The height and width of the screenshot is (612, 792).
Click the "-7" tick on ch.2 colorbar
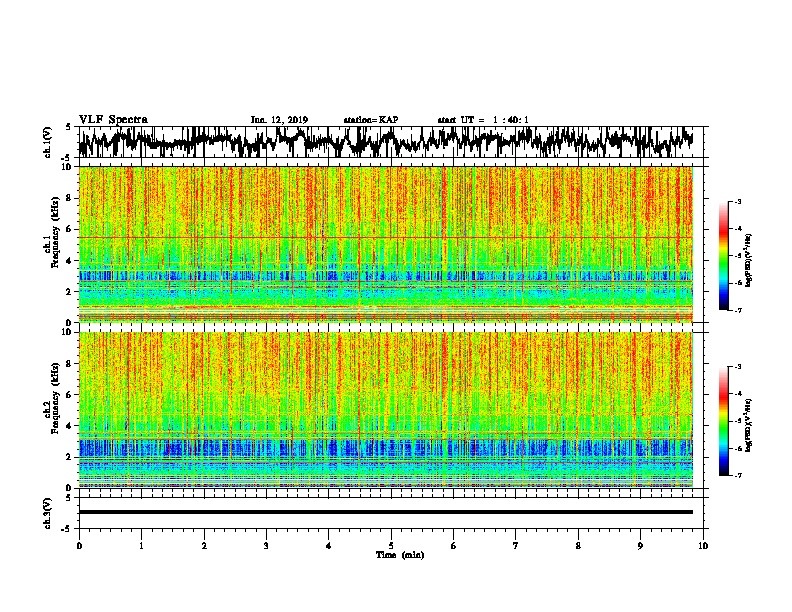point(737,475)
